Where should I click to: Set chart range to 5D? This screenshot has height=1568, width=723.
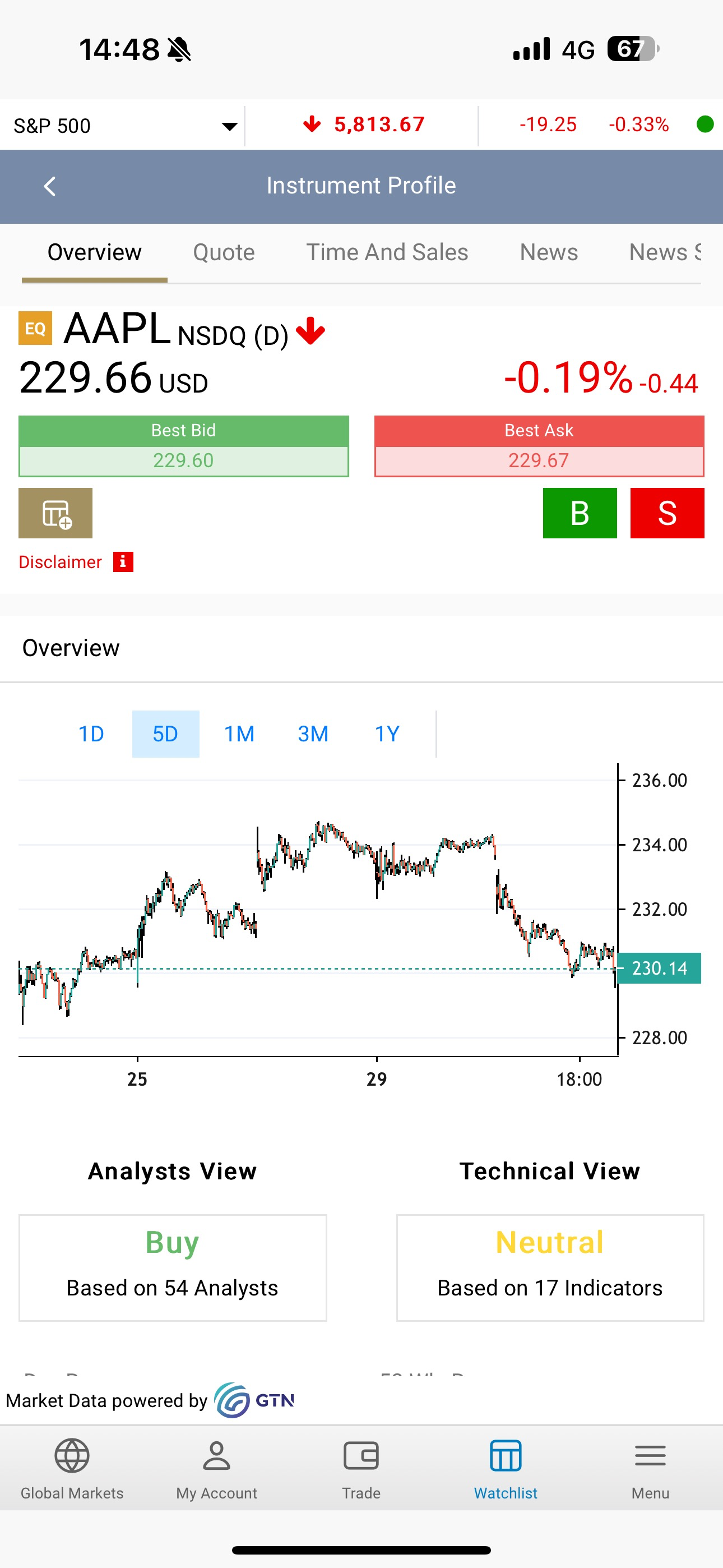click(x=165, y=734)
